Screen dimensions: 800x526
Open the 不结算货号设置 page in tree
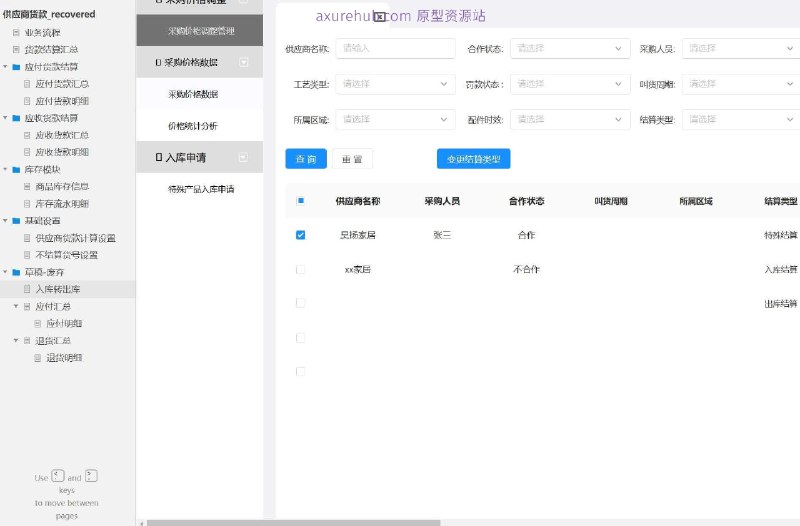coord(66,255)
